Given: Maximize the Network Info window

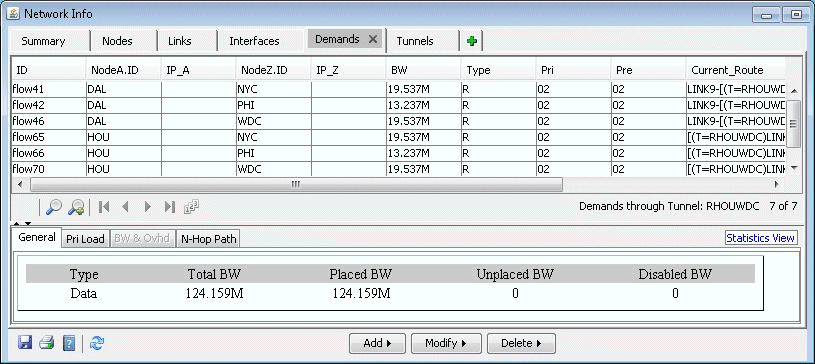Looking at the screenshot, I should coord(796,15).
